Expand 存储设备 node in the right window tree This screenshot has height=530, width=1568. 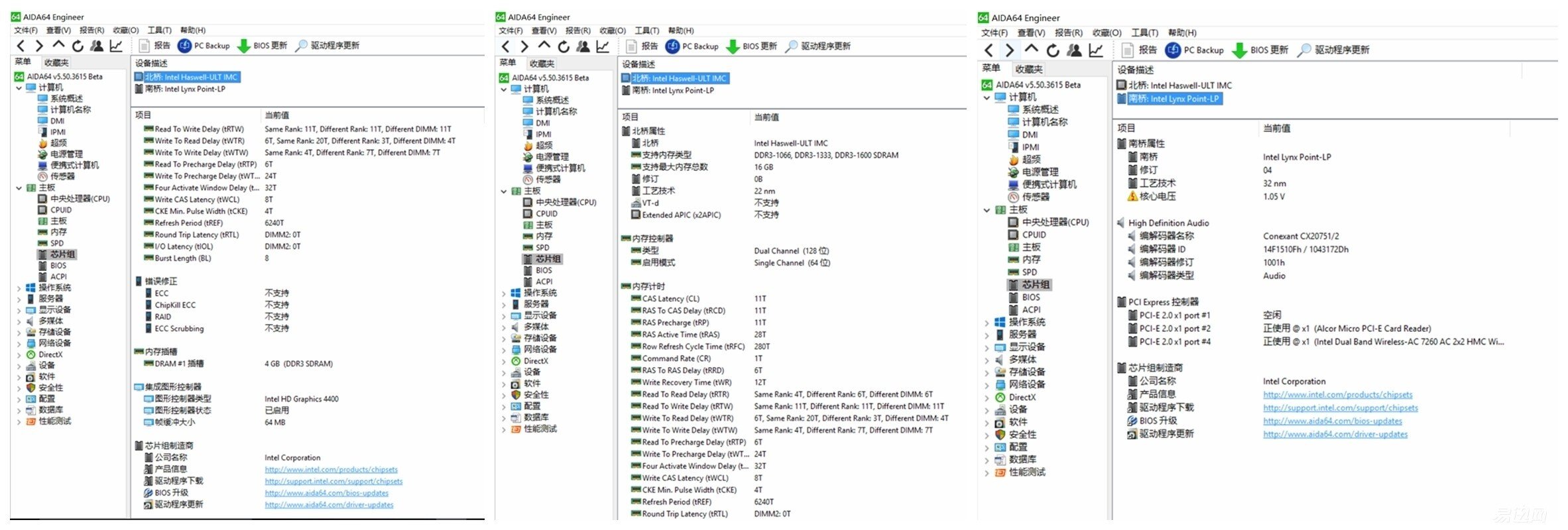[x=987, y=372]
